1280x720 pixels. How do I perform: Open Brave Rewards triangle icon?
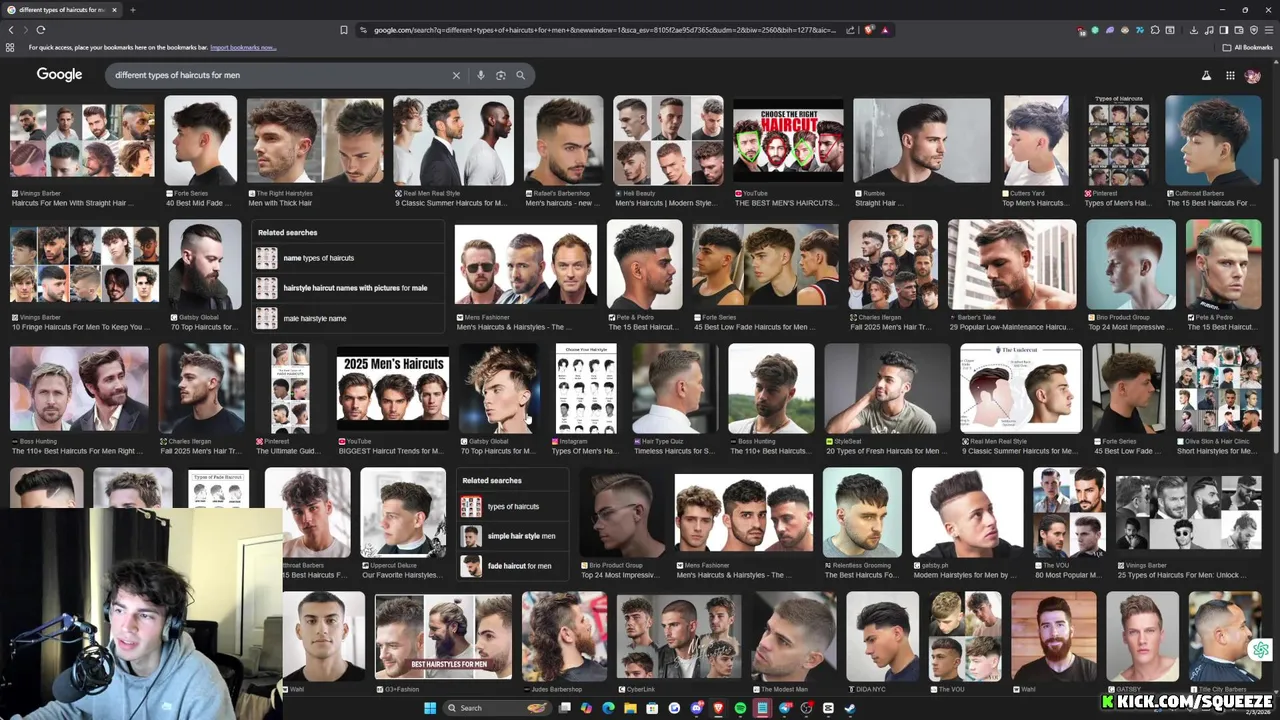(885, 30)
